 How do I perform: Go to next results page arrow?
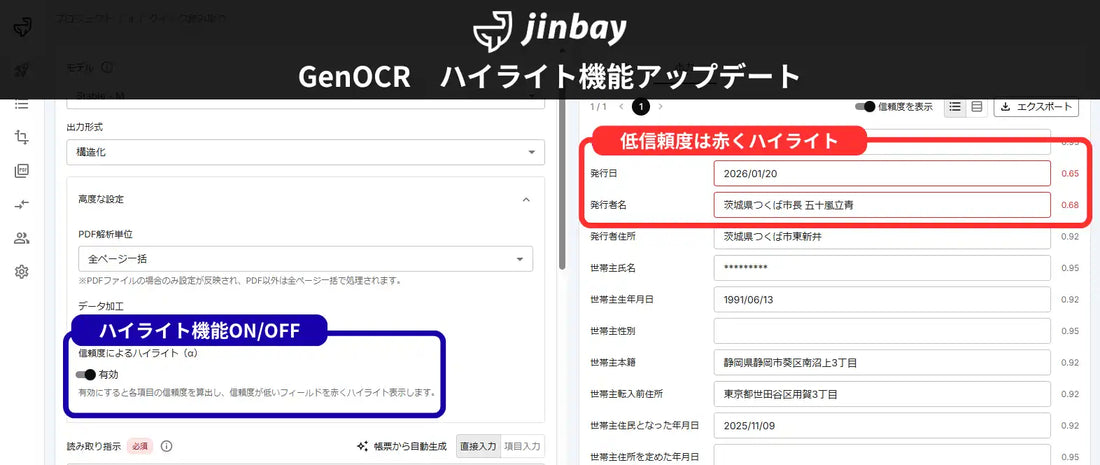(660, 107)
